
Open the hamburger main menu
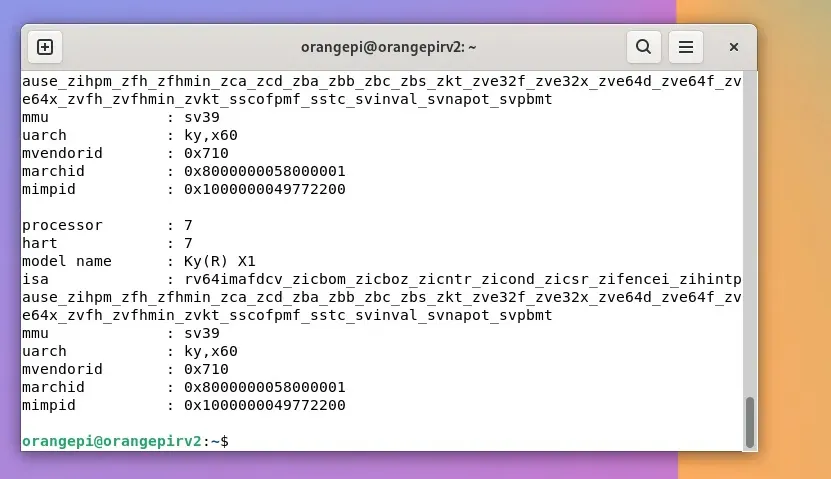point(686,47)
